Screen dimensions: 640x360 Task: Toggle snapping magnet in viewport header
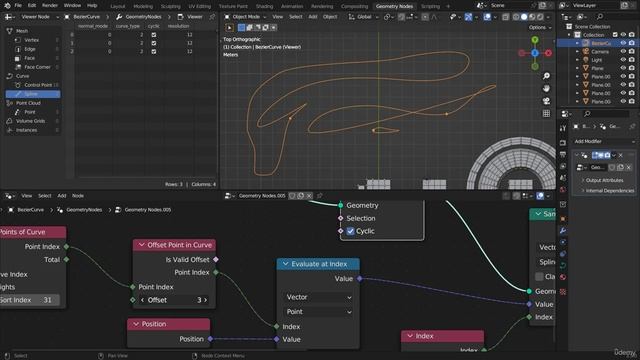(x=401, y=17)
